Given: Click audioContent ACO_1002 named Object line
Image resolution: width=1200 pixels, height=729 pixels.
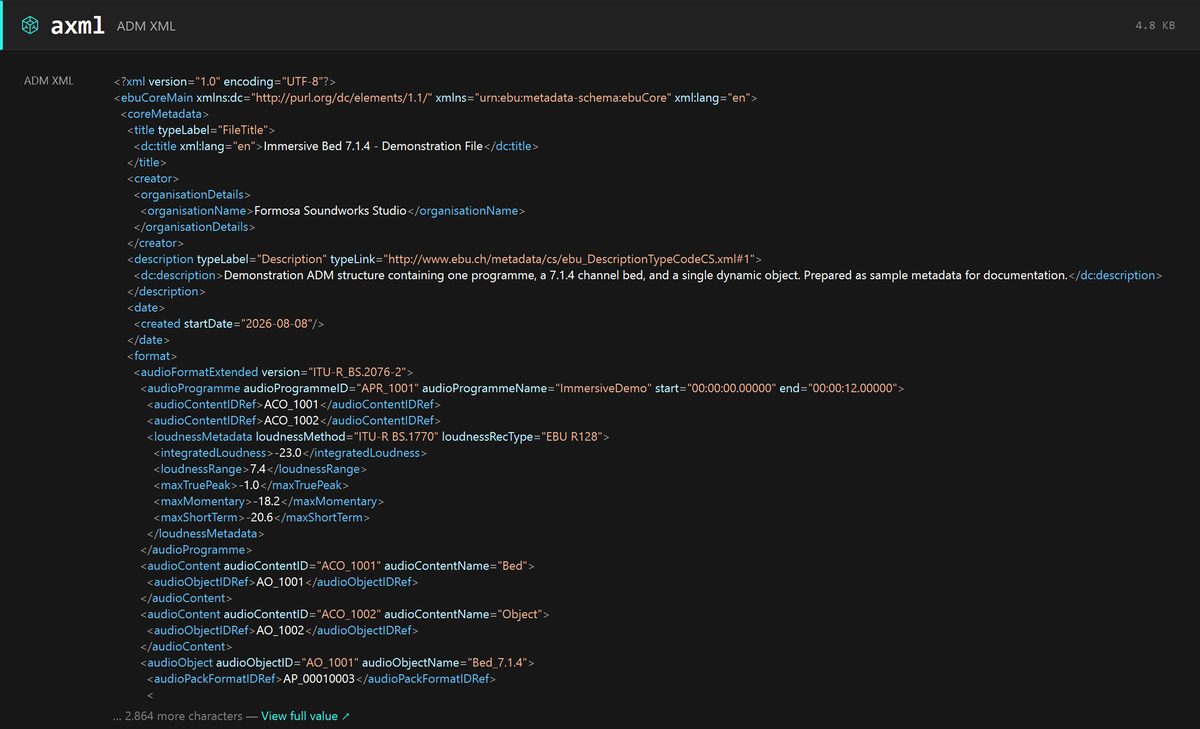Looking at the screenshot, I should click(345, 614).
